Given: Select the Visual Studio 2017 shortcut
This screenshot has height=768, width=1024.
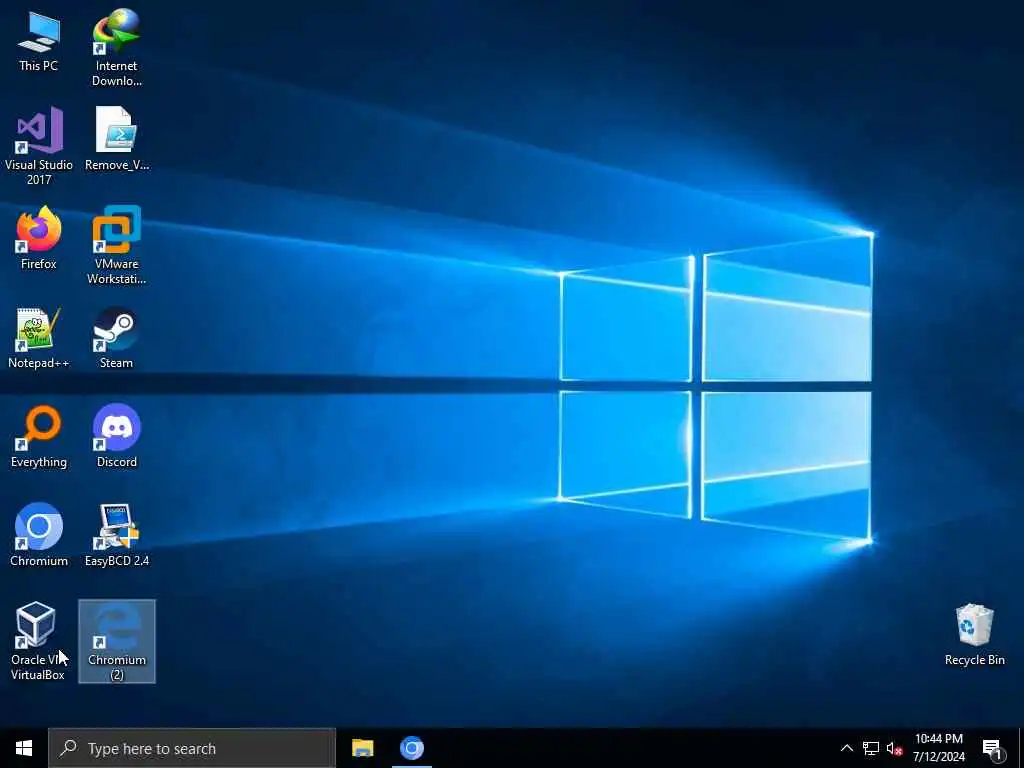Looking at the screenshot, I should click(x=39, y=146).
